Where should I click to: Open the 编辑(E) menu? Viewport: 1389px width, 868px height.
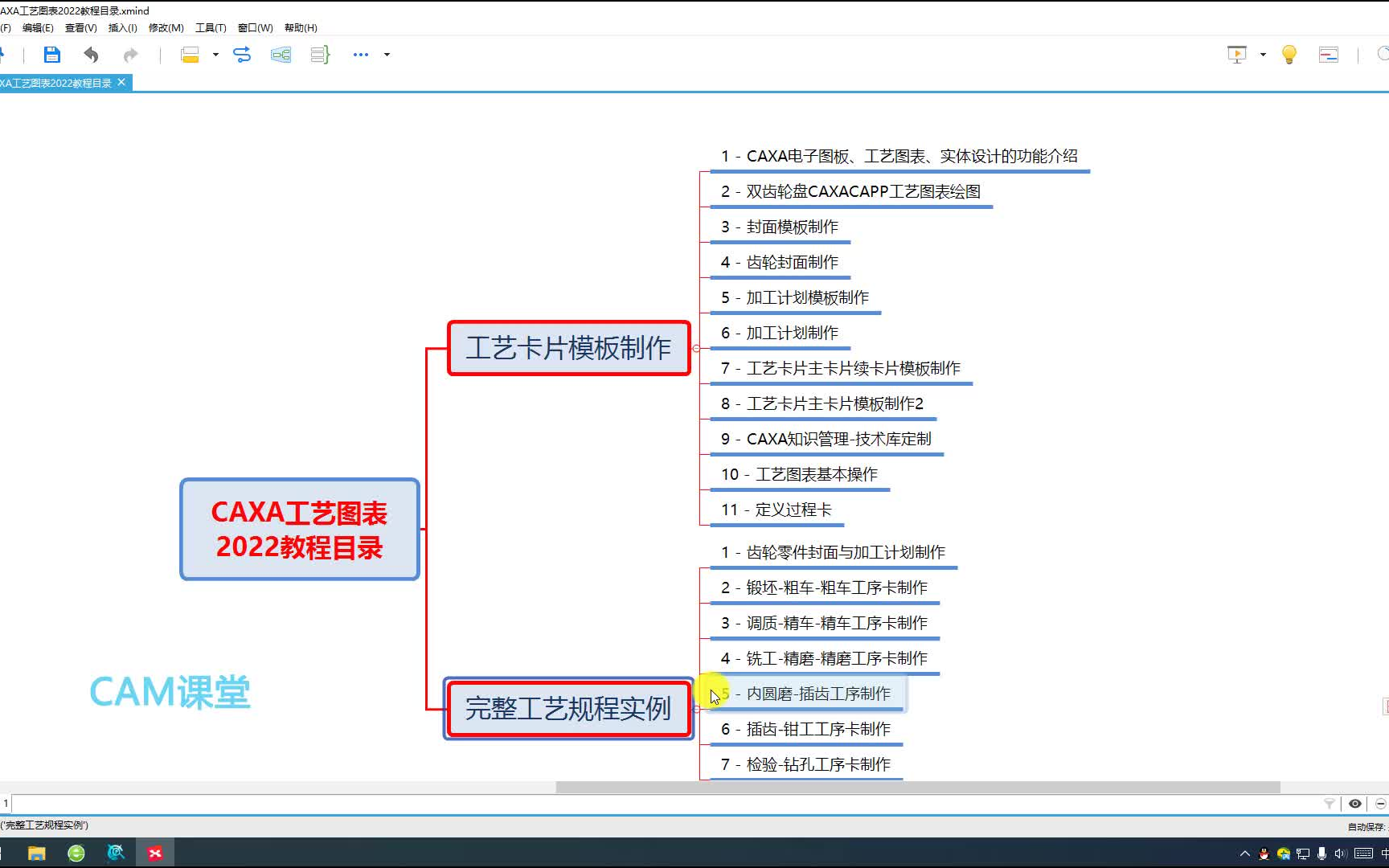pyautogui.click(x=38, y=27)
